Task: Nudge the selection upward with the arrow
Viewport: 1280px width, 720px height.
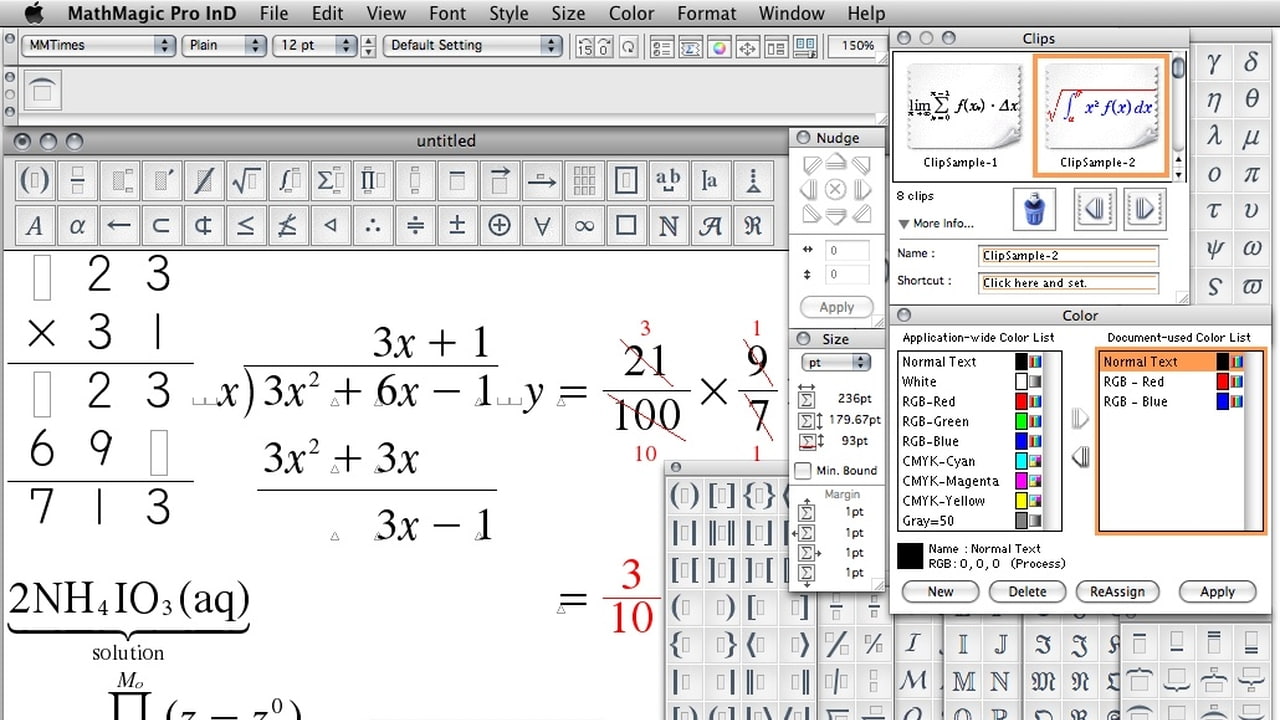Action: point(836,163)
